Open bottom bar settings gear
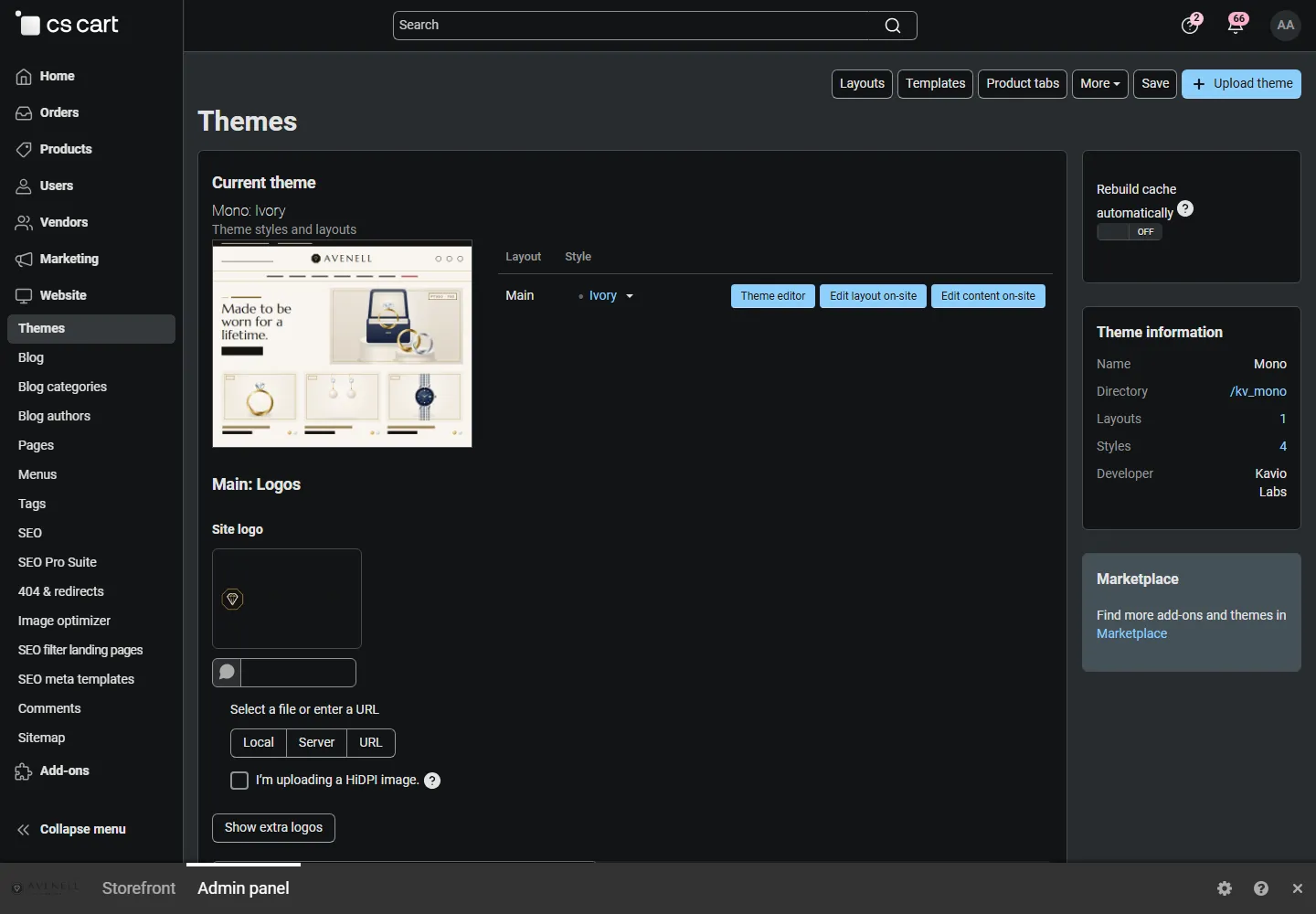Viewport: 1316px width, 914px height. (x=1225, y=888)
